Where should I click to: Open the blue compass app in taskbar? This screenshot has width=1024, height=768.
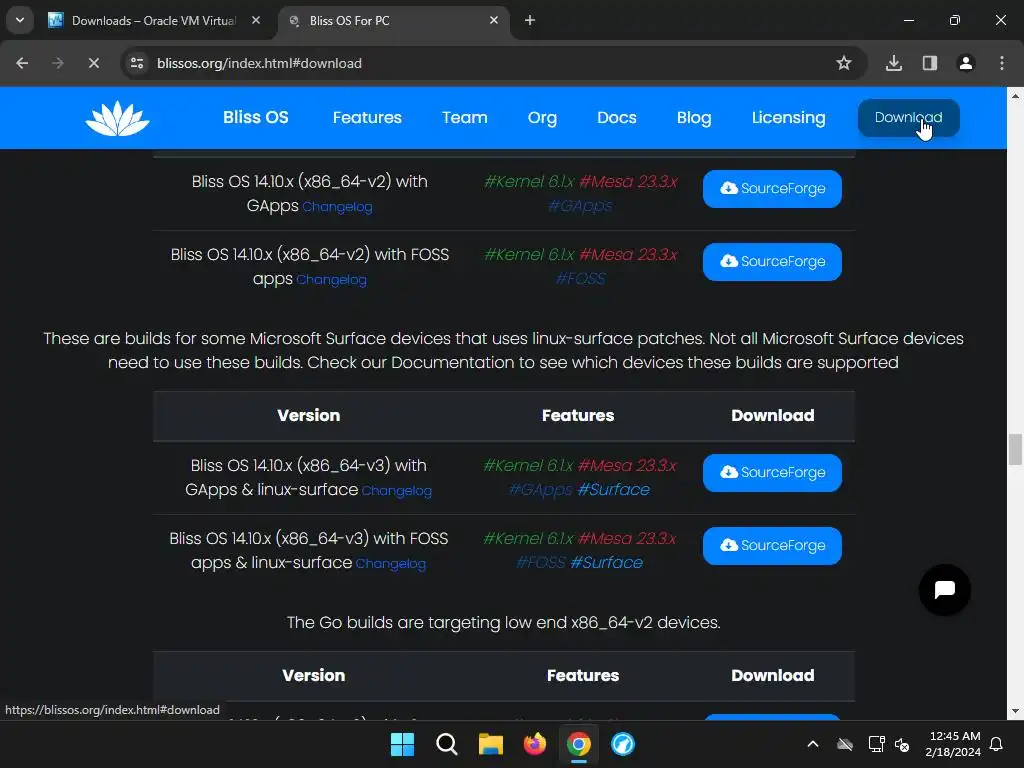[622, 744]
